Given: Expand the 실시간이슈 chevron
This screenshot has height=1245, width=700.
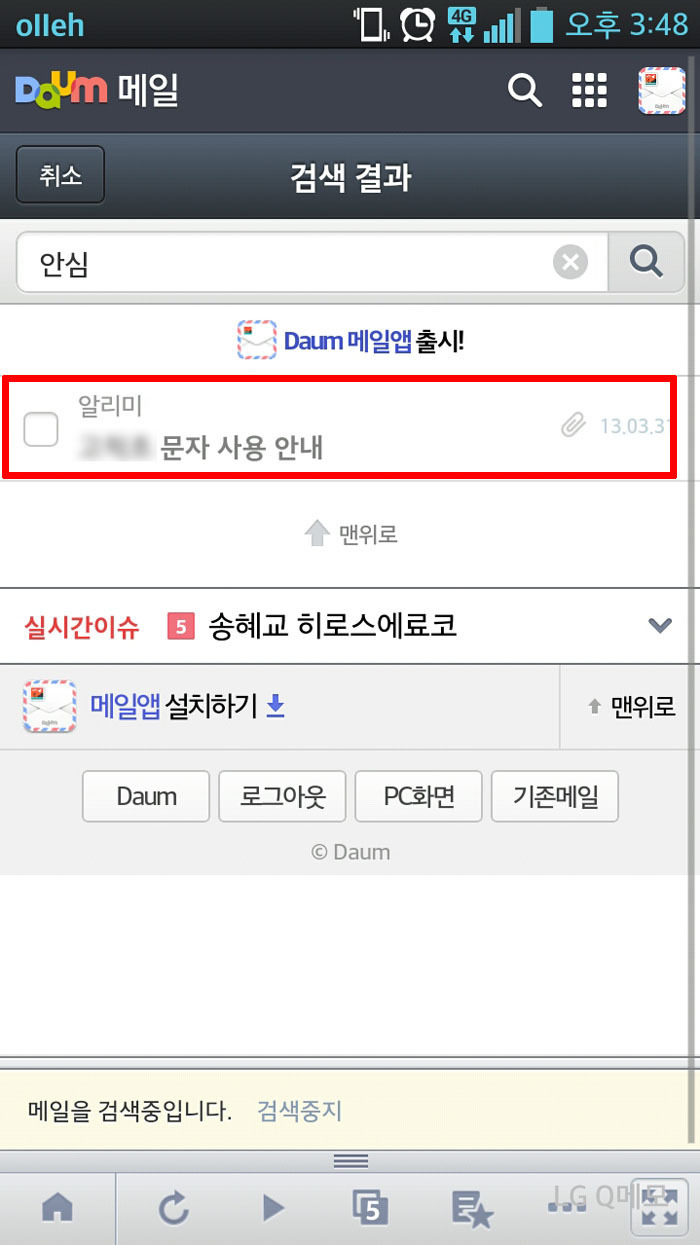Looking at the screenshot, I should 660,625.
